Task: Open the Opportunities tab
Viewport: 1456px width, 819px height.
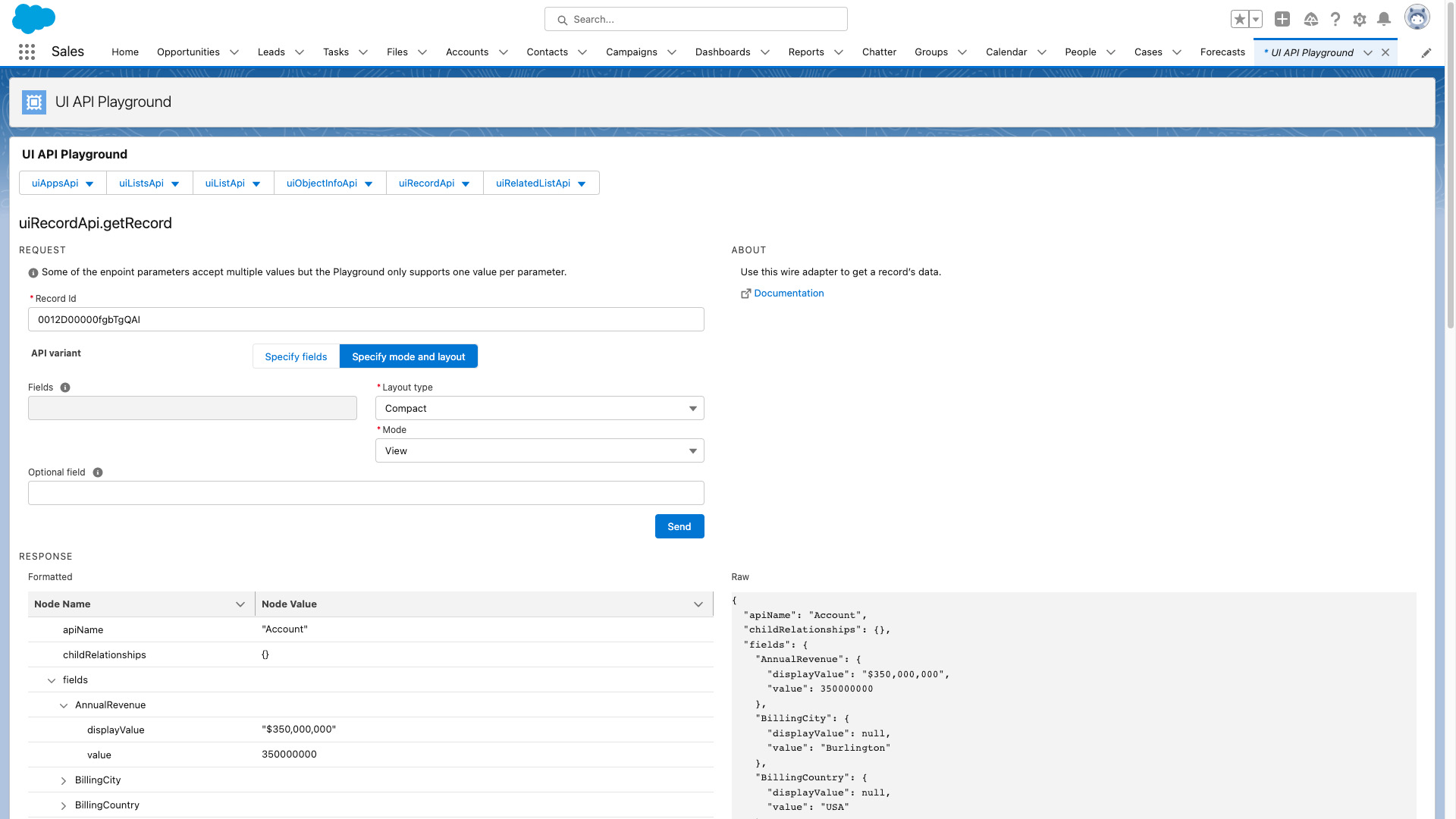Action: [x=188, y=52]
